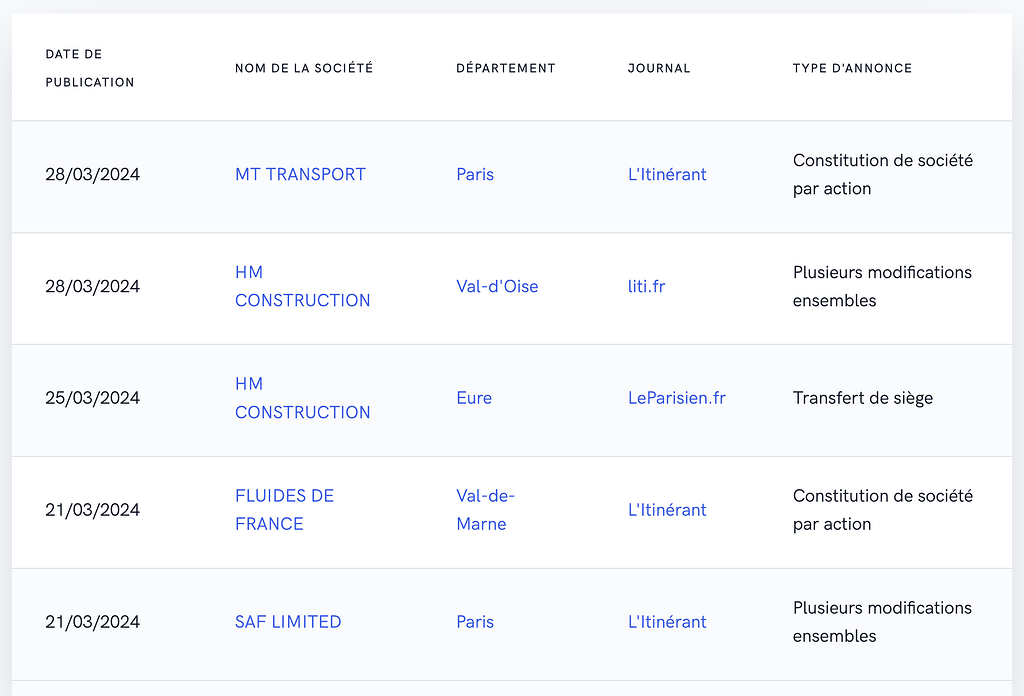Open the MT TRANSPORT company link
This screenshot has height=696, width=1024.
[300, 174]
